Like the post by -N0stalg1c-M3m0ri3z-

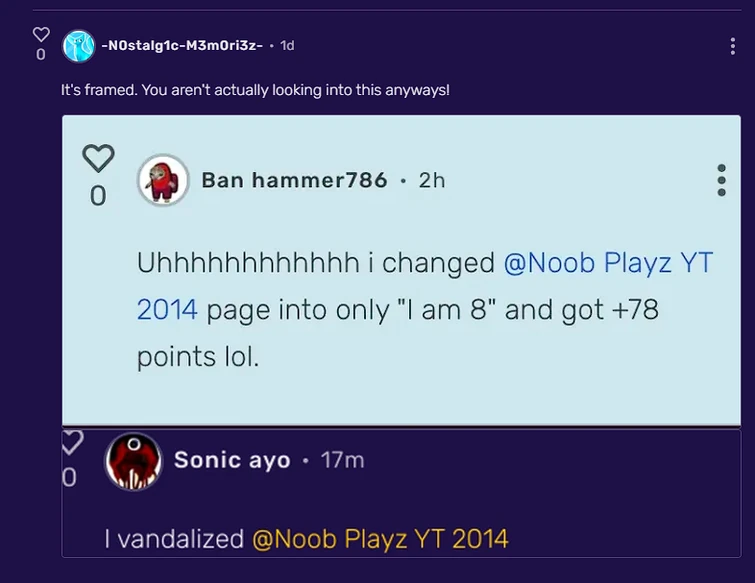click(40, 35)
